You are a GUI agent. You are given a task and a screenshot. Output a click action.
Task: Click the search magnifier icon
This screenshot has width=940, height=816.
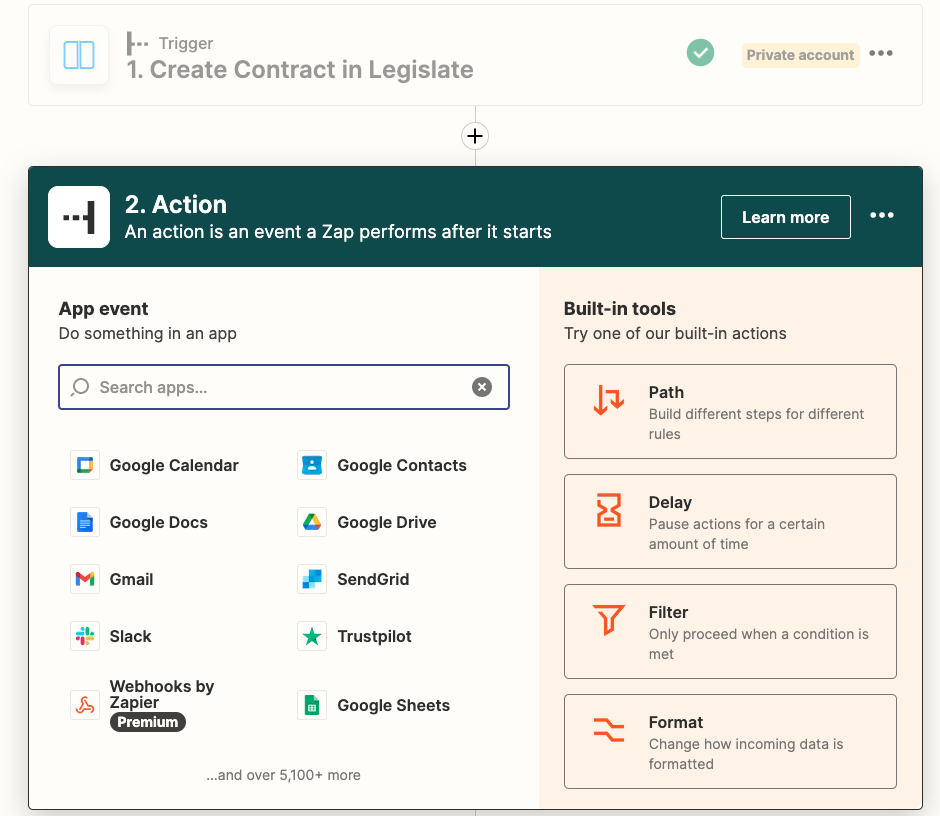(80, 387)
